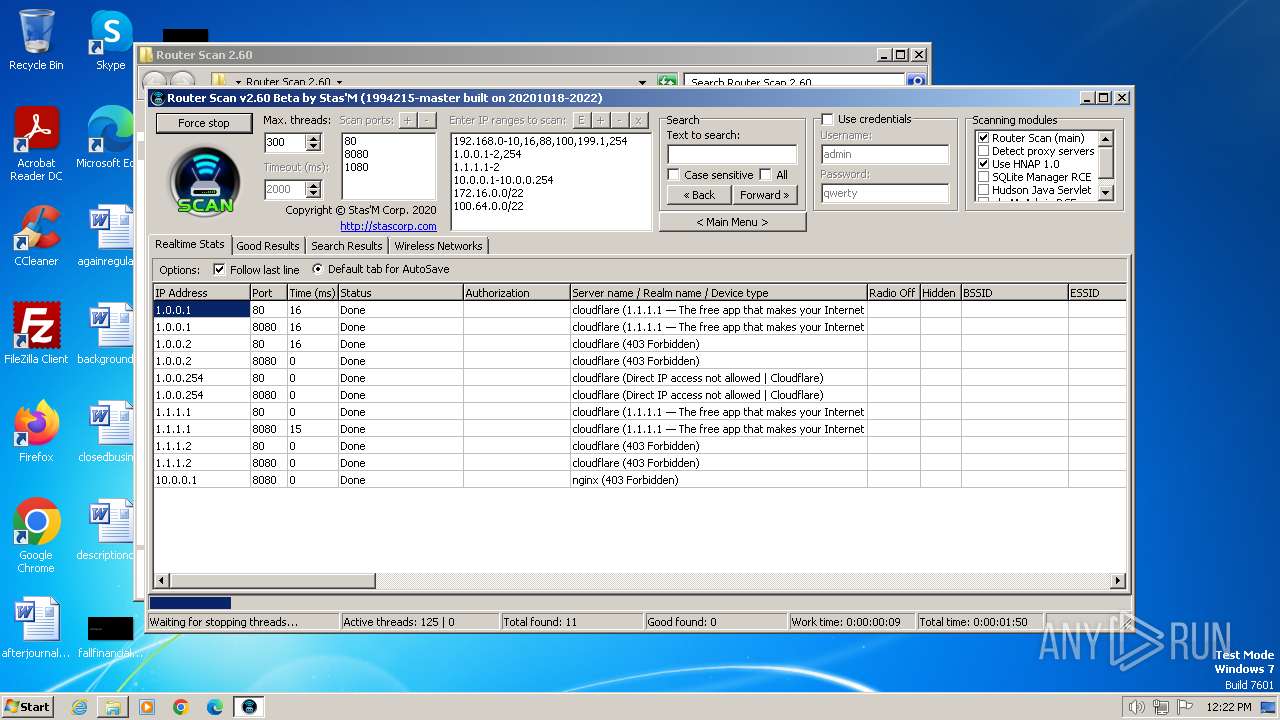
Task: Open the Wireless Networks tab
Action: (x=438, y=246)
